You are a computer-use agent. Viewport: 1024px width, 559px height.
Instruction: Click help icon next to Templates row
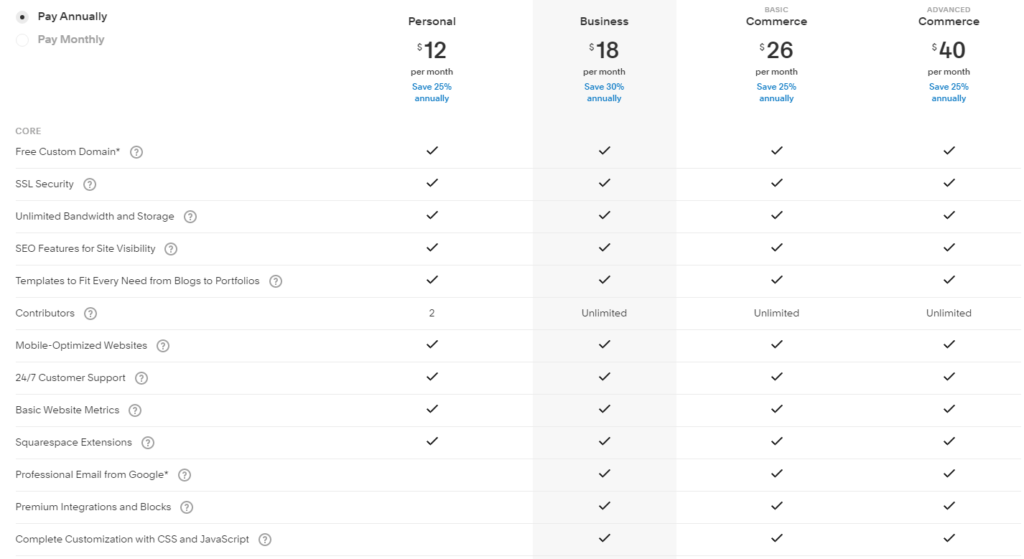[x=276, y=281]
